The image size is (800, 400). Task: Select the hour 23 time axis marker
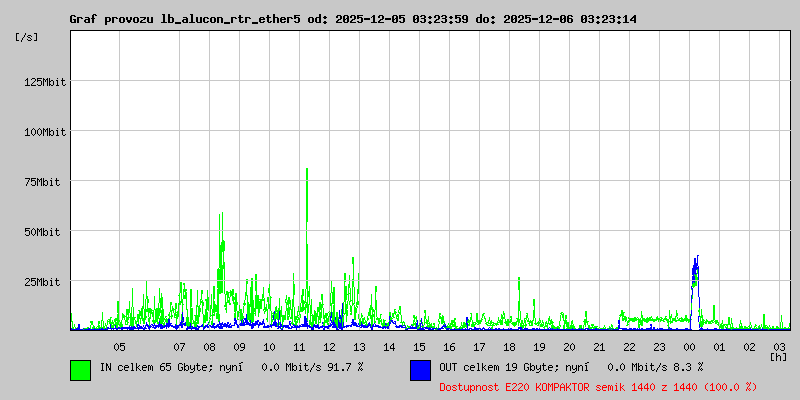659,346
